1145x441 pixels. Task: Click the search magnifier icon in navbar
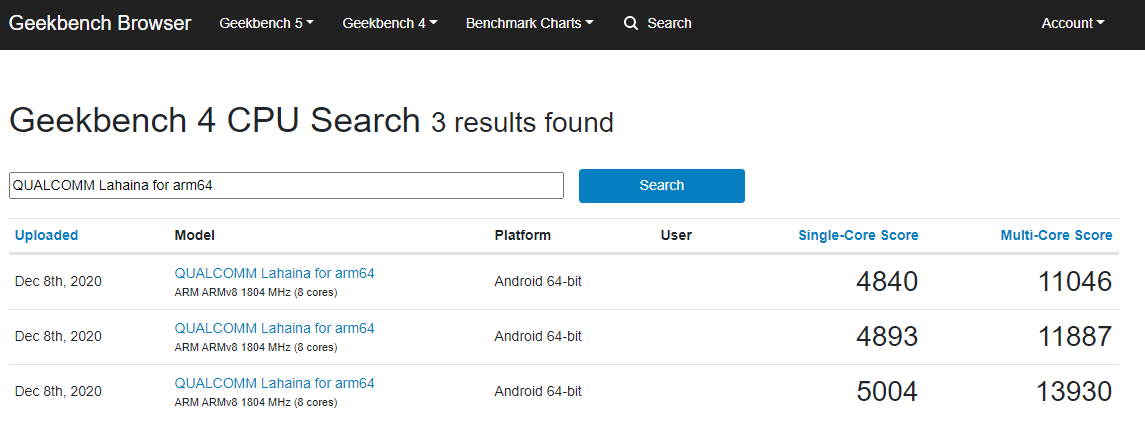pos(631,23)
